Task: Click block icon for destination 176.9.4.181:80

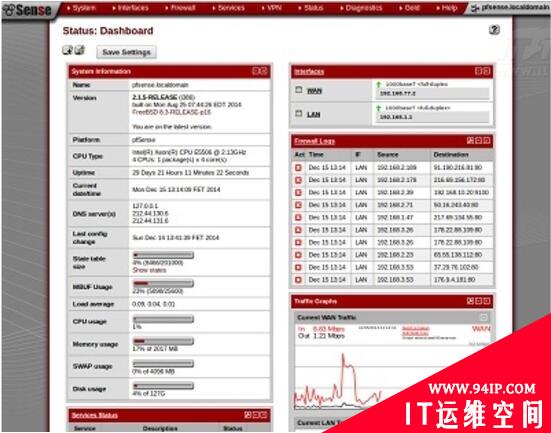Action: coord(298,280)
